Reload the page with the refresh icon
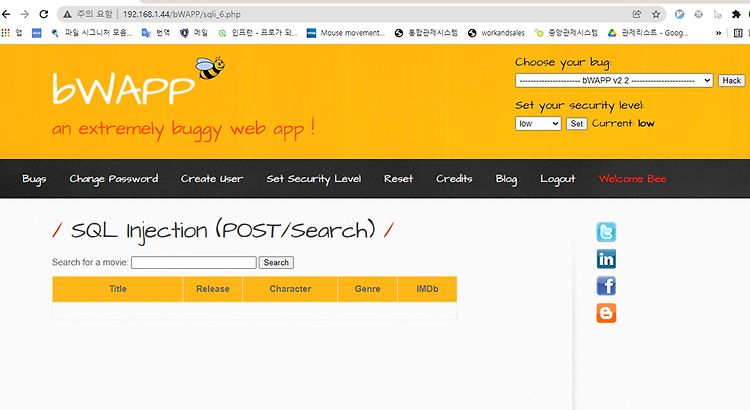The image size is (750, 410). coord(44,14)
